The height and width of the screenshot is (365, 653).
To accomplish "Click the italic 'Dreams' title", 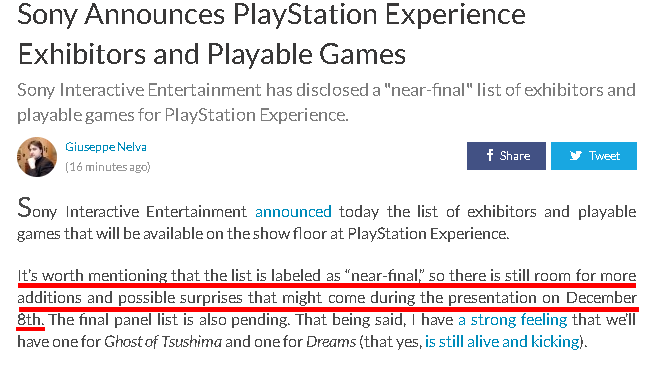I will [x=331, y=342].
